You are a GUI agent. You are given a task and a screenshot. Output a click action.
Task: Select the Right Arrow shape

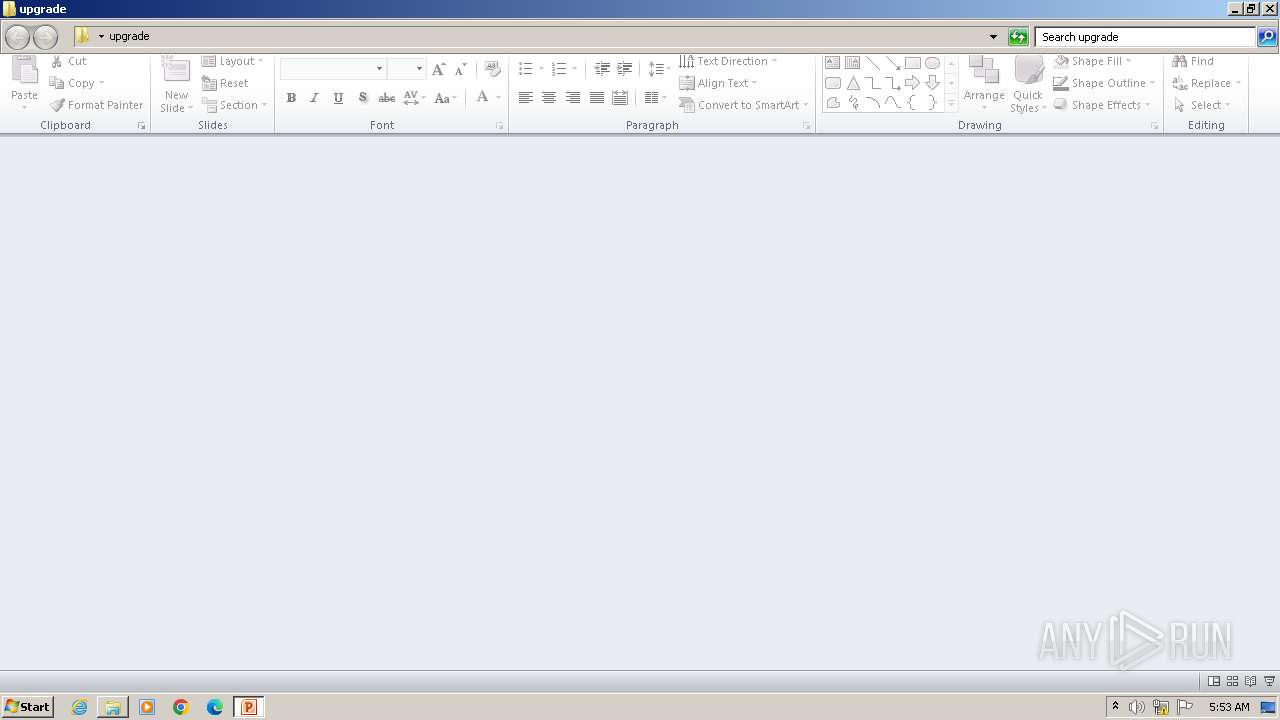912,83
